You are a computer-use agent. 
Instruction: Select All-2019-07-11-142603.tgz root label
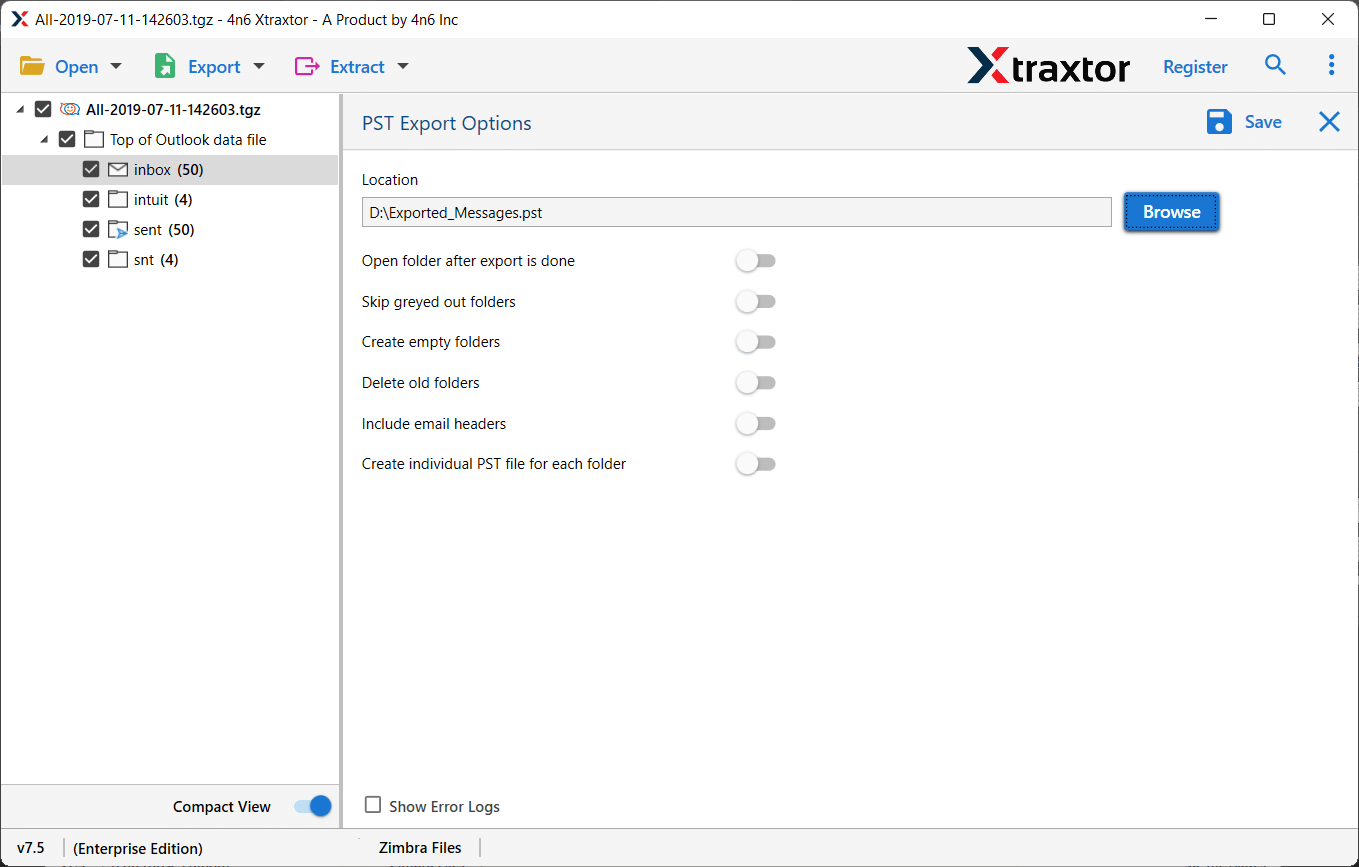coord(173,110)
